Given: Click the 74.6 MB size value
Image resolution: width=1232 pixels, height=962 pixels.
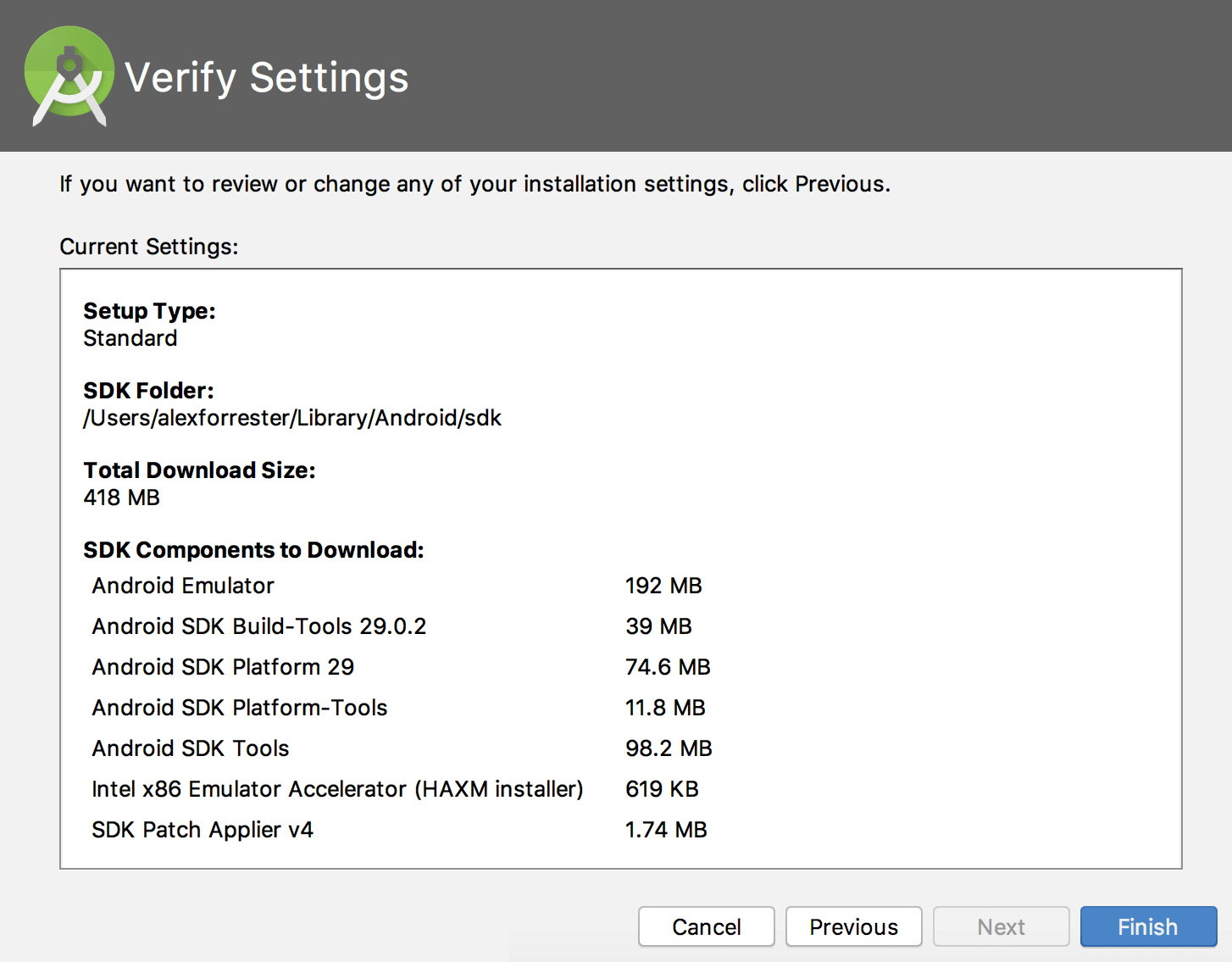Looking at the screenshot, I should coord(668,667).
